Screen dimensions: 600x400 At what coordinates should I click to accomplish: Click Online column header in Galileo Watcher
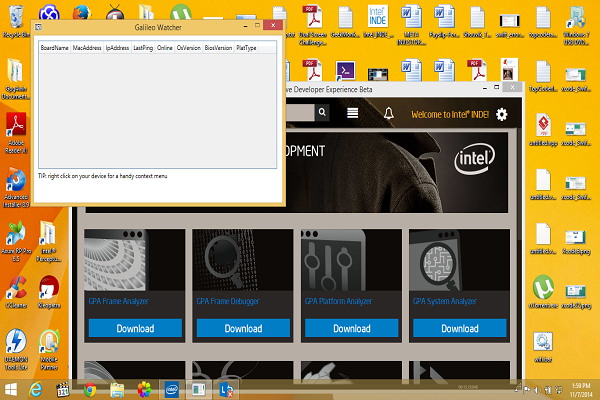click(x=165, y=48)
